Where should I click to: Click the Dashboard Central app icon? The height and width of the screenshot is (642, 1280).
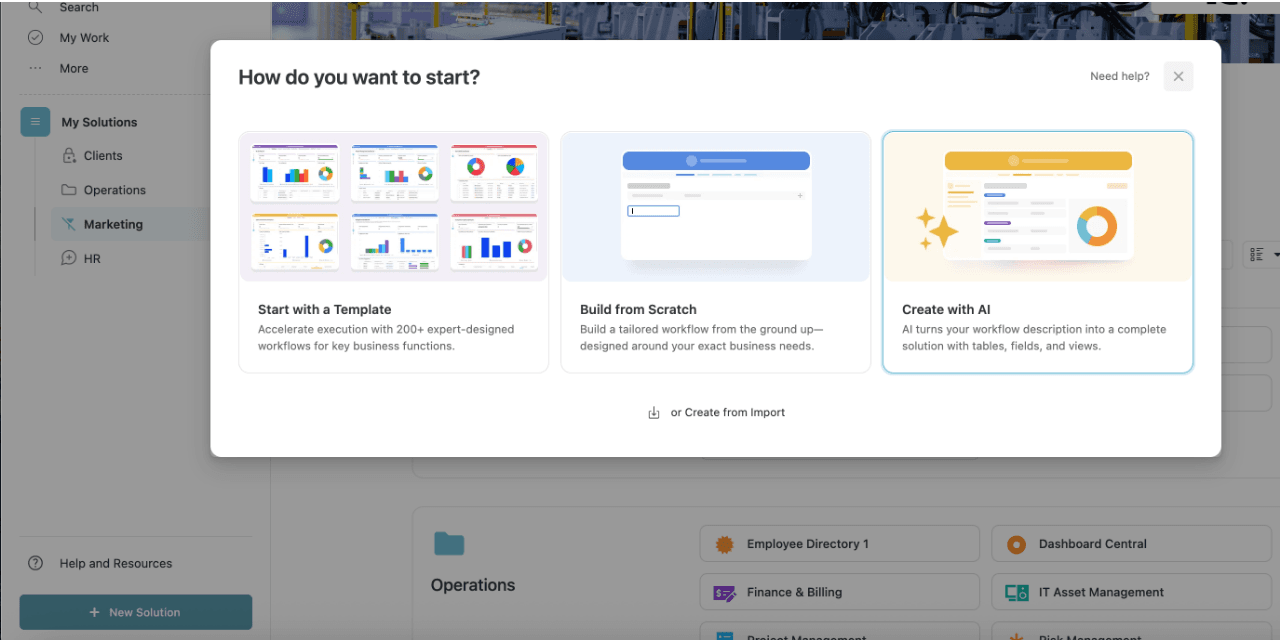coord(1016,544)
